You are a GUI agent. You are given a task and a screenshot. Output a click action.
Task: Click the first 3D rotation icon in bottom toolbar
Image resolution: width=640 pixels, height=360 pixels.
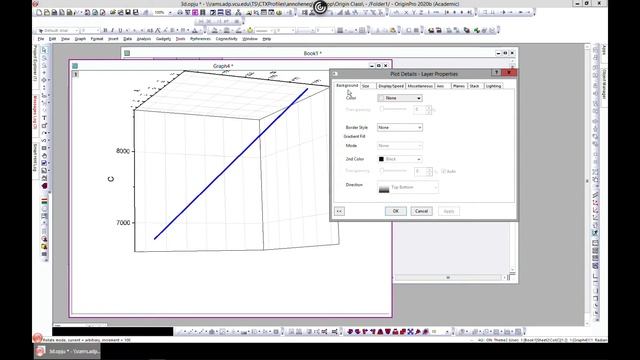pos(350,332)
